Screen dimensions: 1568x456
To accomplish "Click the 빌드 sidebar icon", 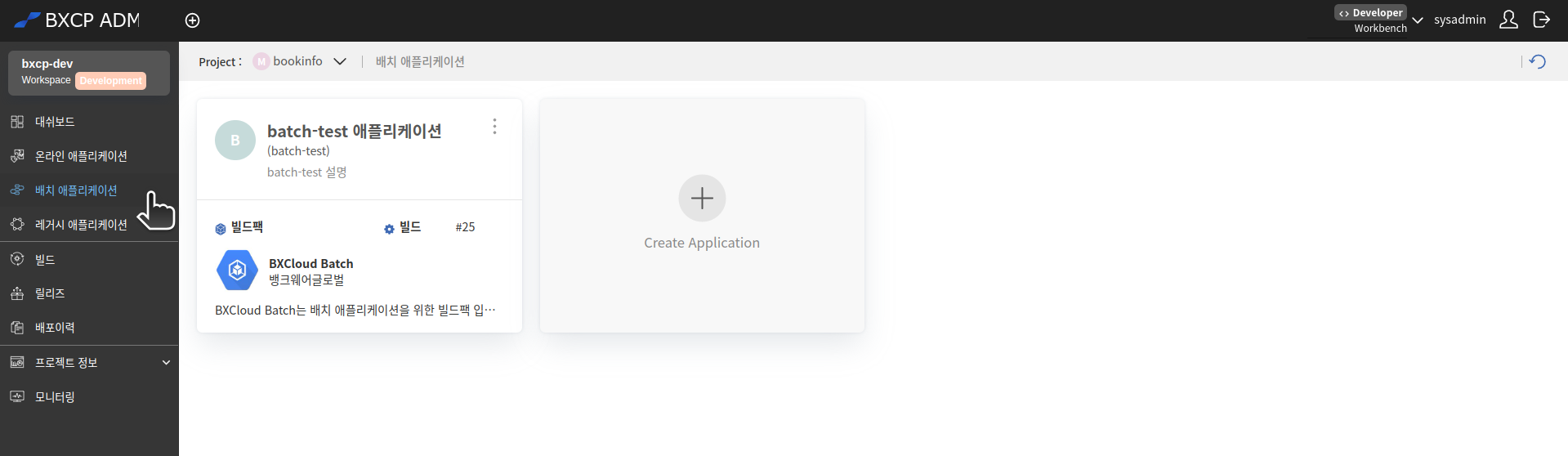I will (17, 259).
